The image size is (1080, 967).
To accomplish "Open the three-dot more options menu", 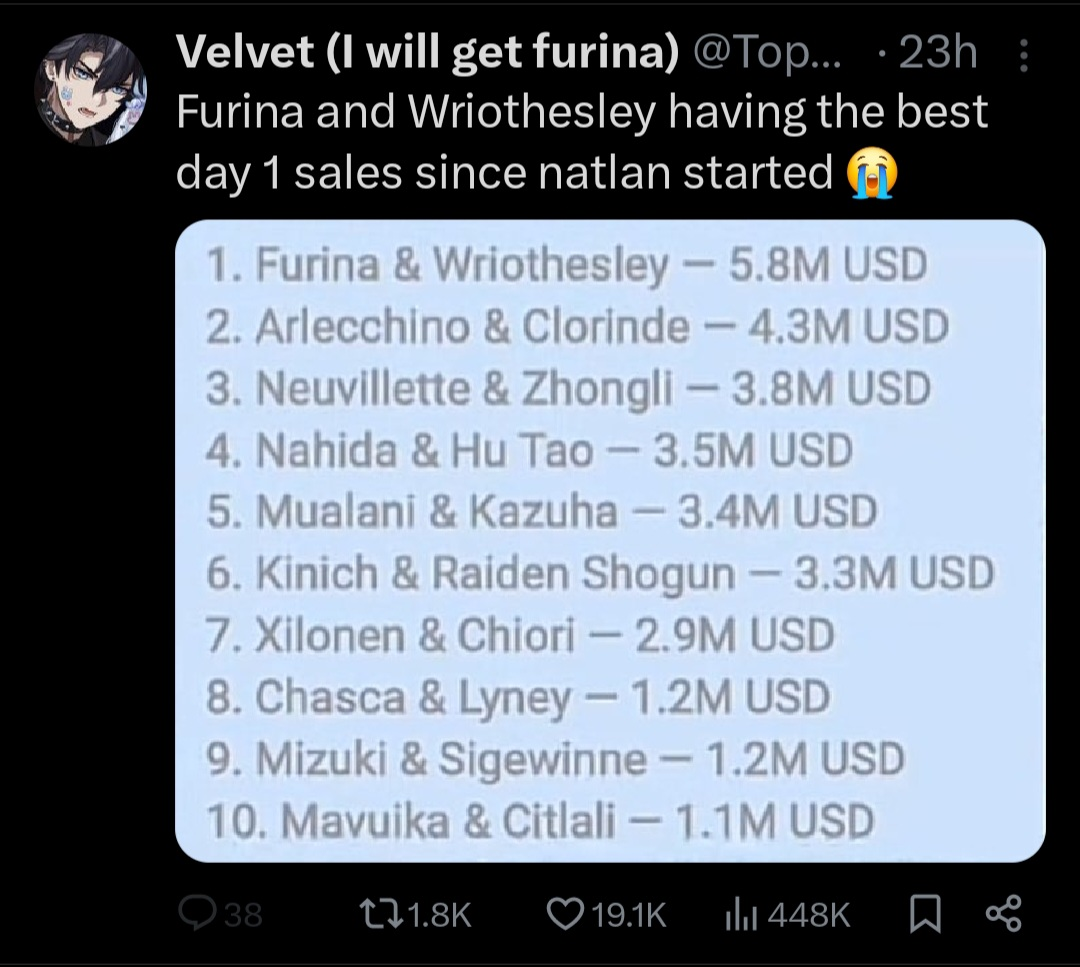I will click(1023, 57).
